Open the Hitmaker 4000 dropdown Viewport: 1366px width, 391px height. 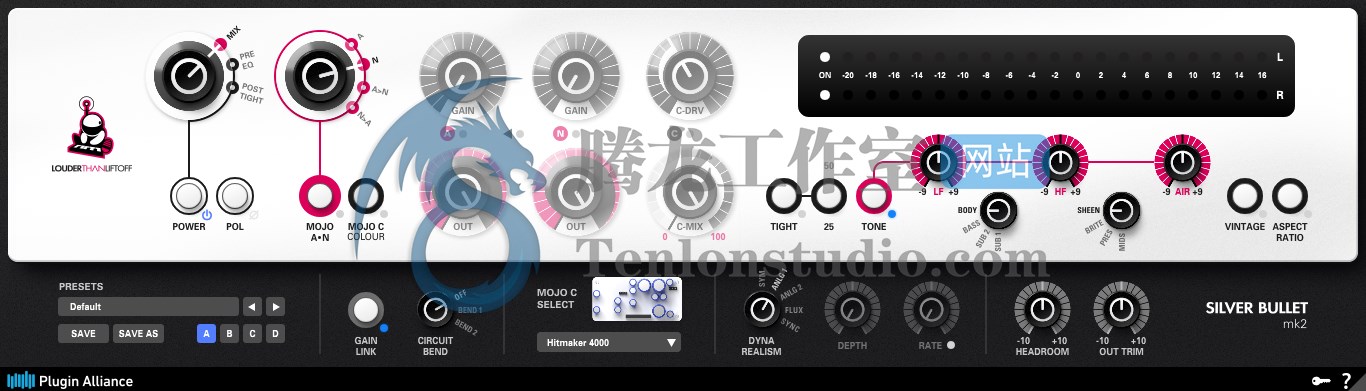608,343
